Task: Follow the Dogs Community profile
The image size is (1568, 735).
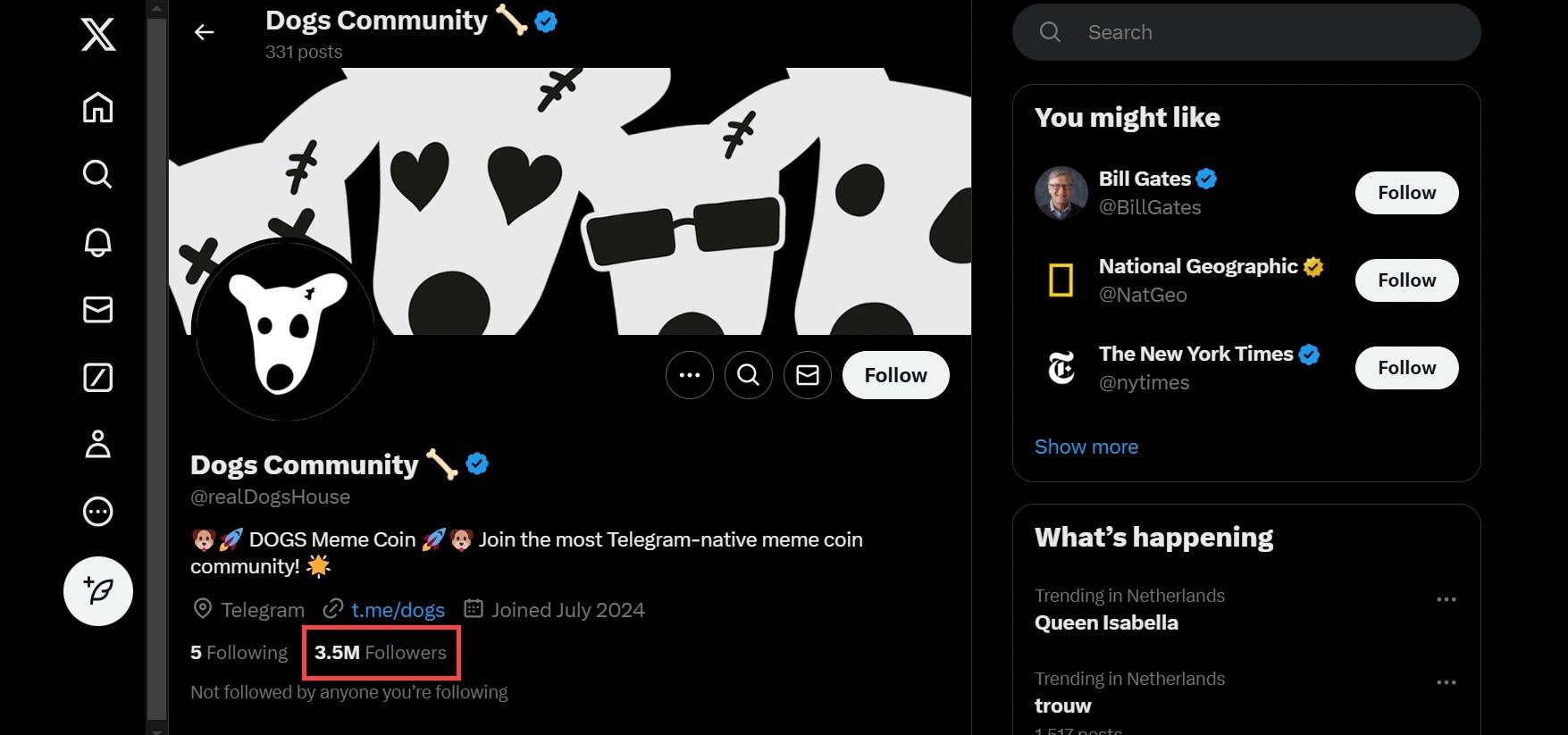Action: click(x=895, y=375)
